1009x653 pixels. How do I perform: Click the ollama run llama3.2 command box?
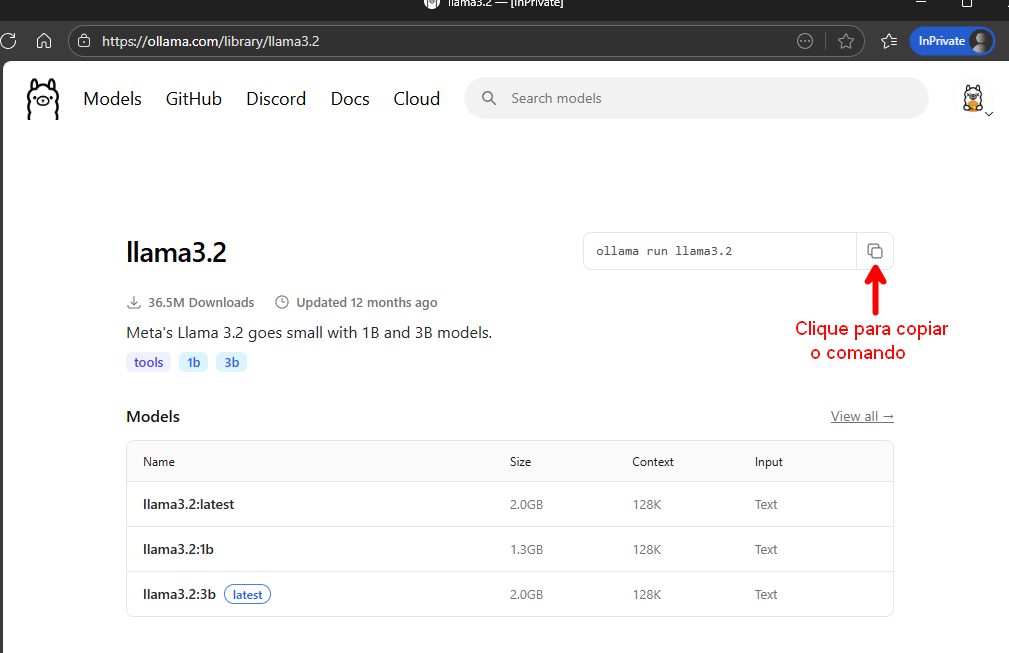719,251
